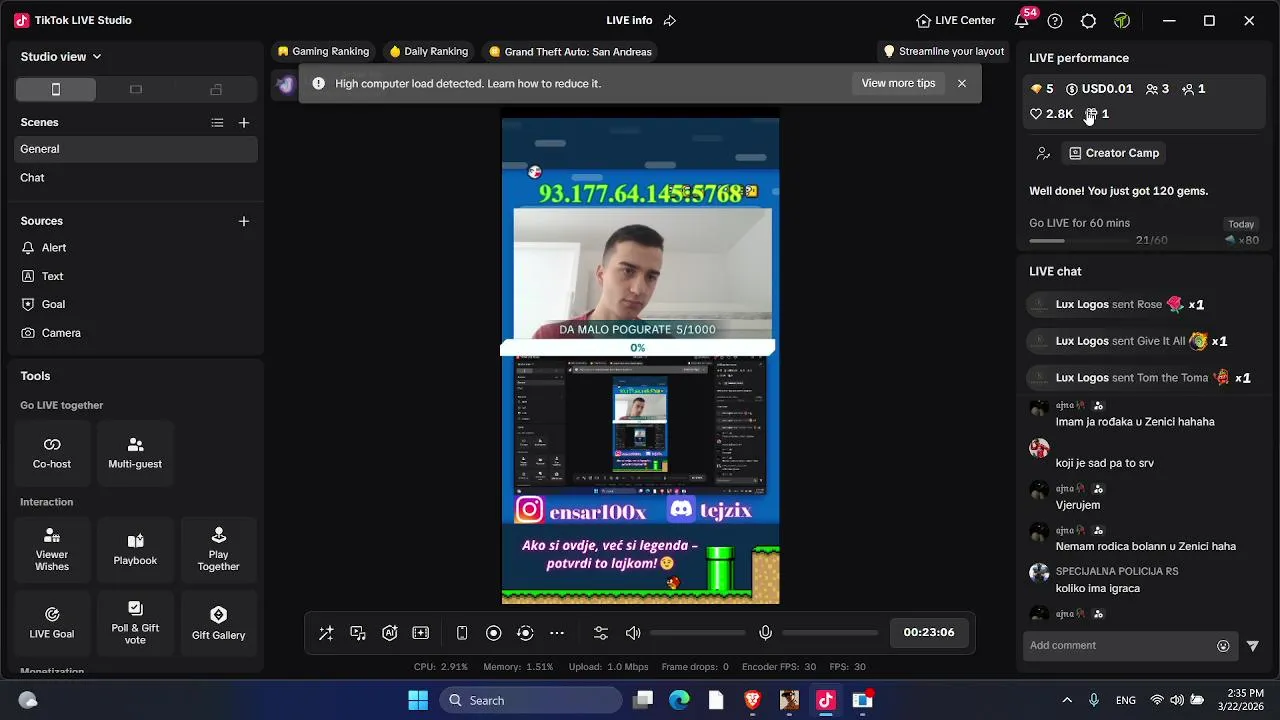Click View more tips button
The image size is (1280, 720).
tap(898, 83)
